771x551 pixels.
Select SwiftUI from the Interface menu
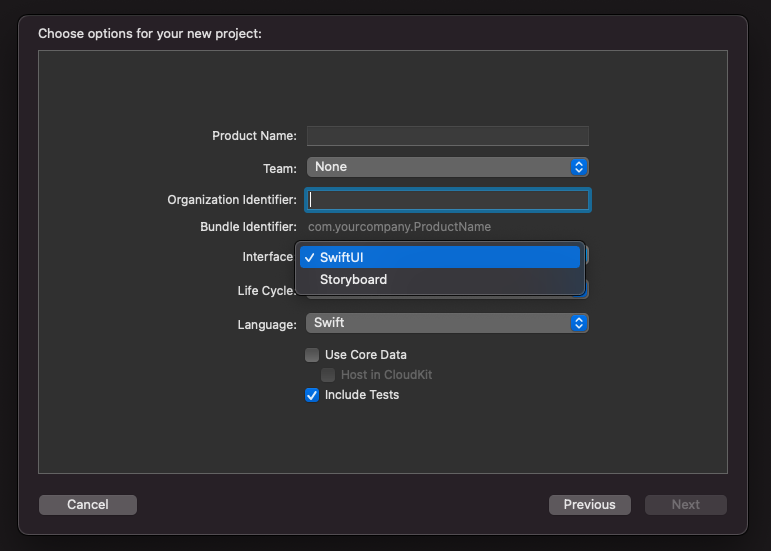pyautogui.click(x=440, y=257)
